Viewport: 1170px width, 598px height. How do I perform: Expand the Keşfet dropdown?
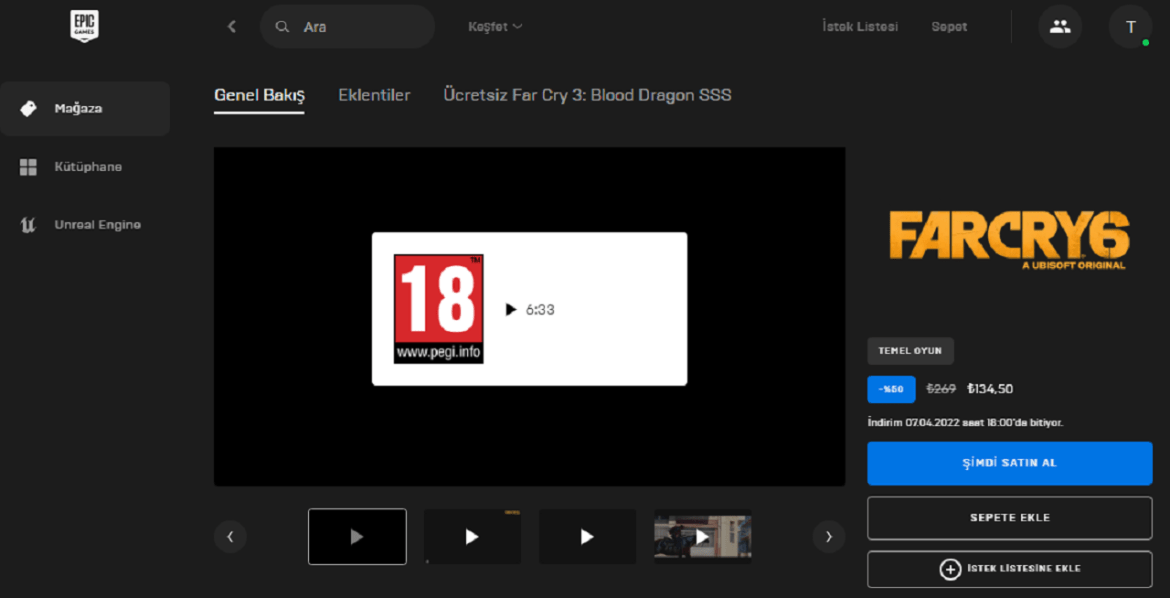(495, 27)
